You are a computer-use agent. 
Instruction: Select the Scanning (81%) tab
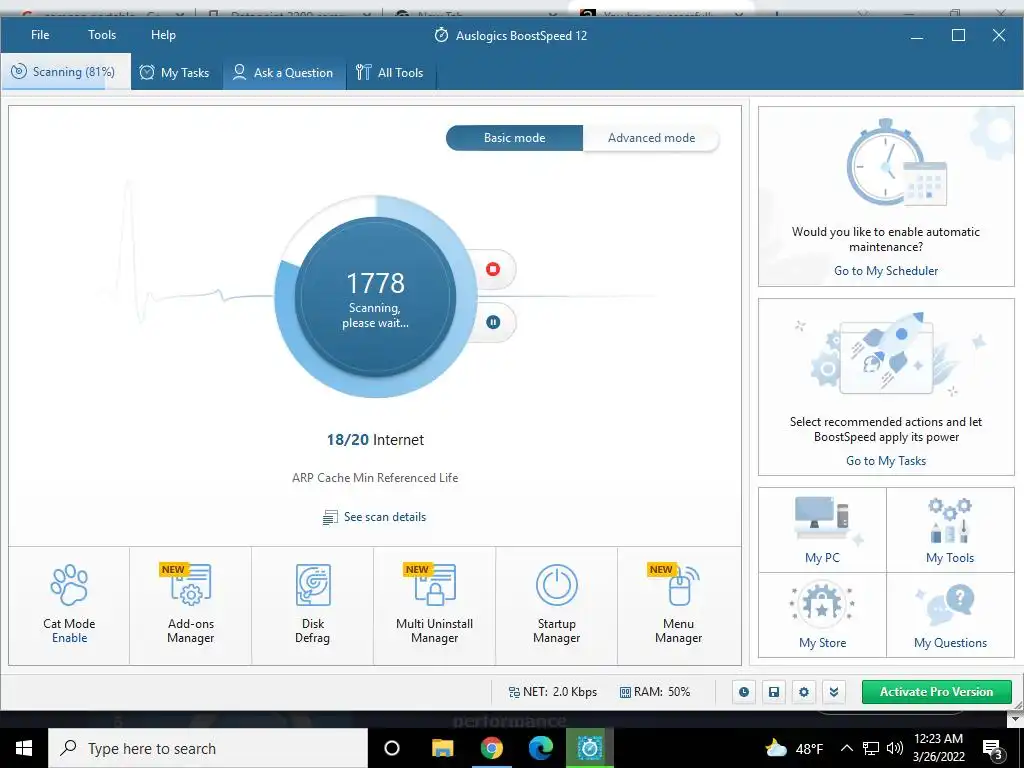coord(65,72)
